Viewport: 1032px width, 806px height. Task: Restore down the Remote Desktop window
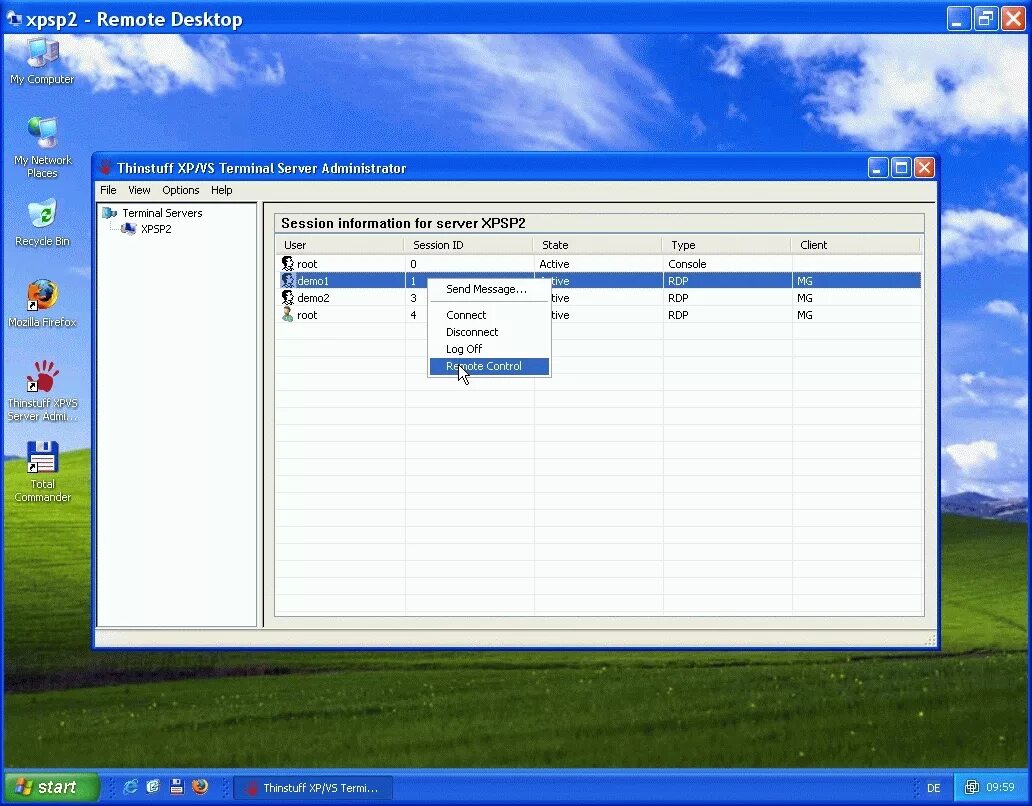[985, 19]
